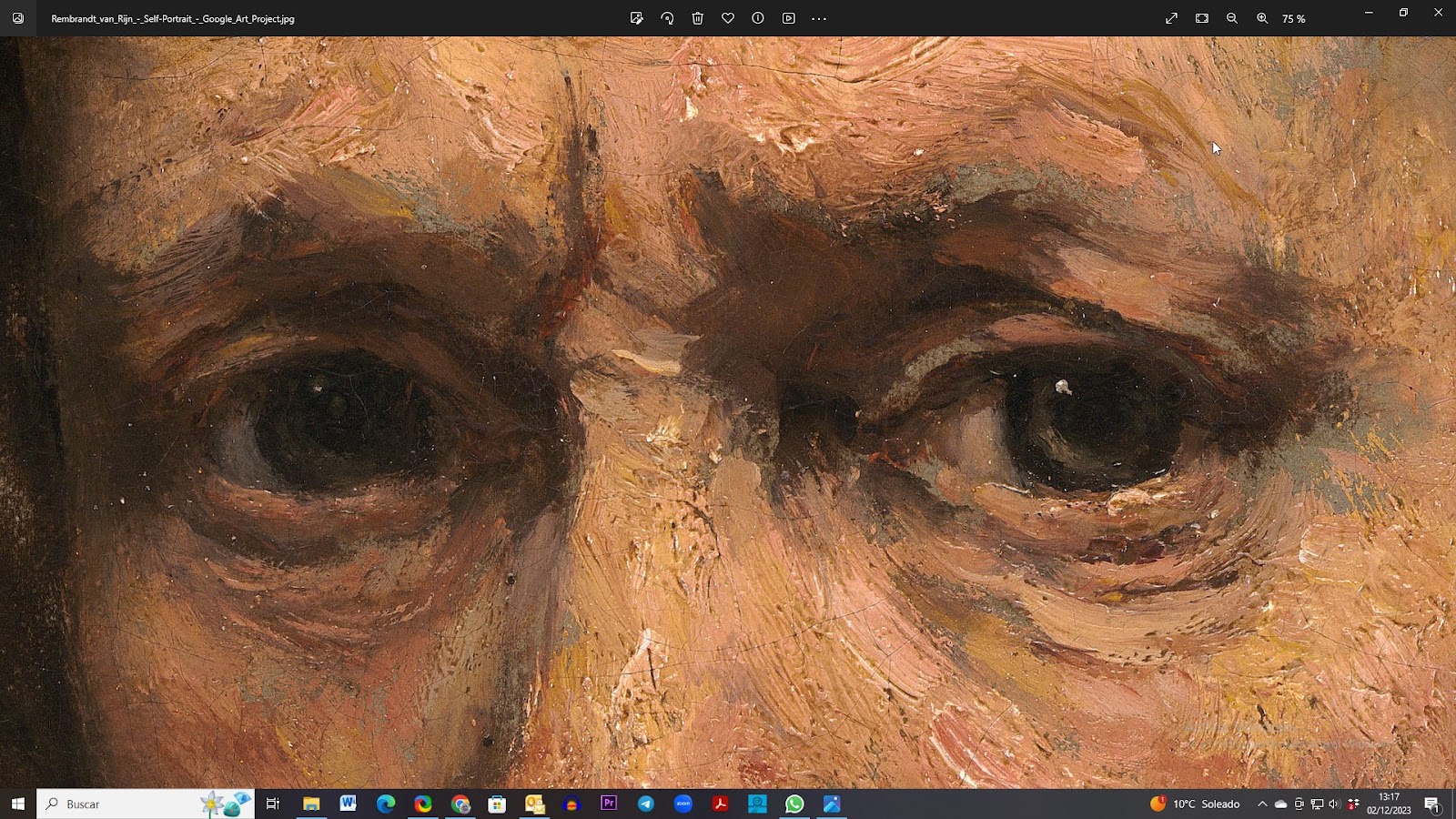Zoom out using the minus magnifier
The height and width of the screenshot is (819, 1456).
click(x=1232, y=18)
